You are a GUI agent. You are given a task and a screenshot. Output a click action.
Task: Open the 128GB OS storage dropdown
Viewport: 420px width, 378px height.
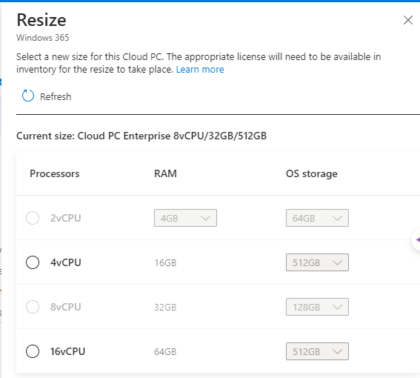click(x=317, y=307)
